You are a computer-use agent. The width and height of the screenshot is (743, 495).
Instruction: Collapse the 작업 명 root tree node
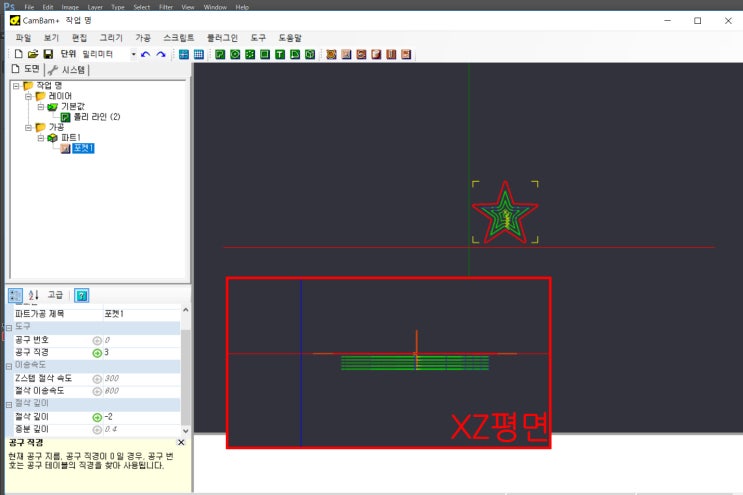tap(16, 86)
